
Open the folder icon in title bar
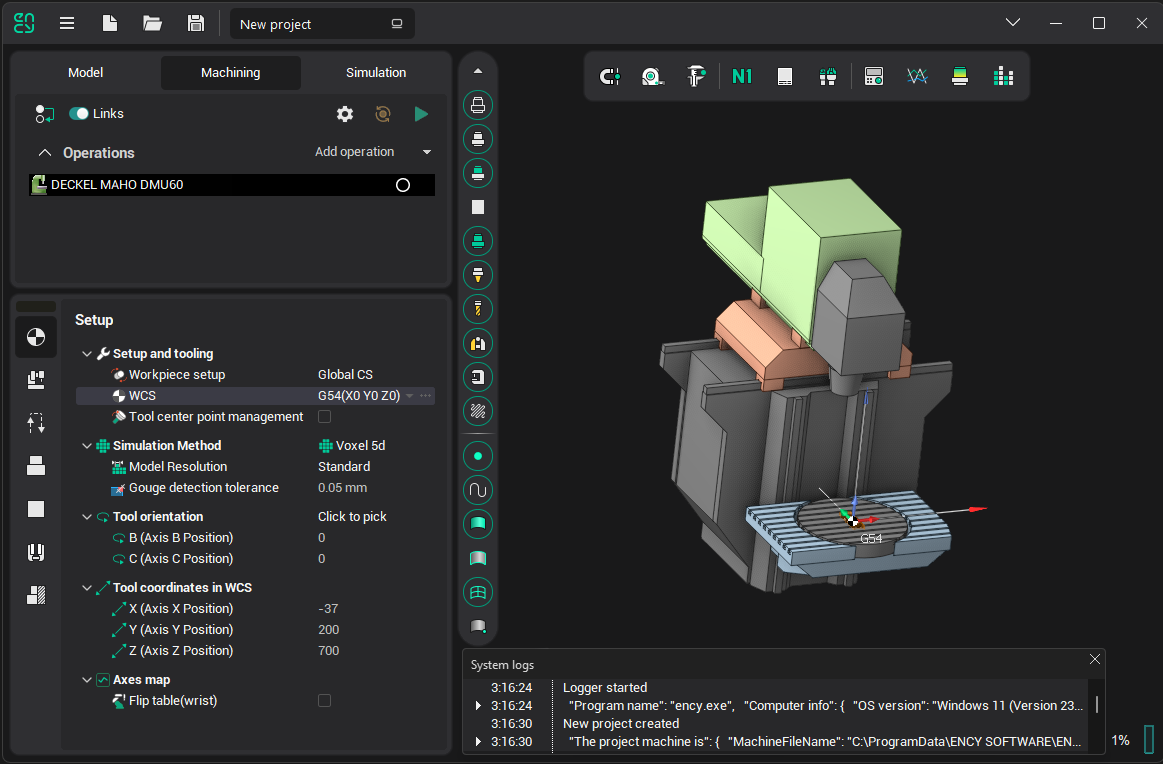tap(153, 23)
